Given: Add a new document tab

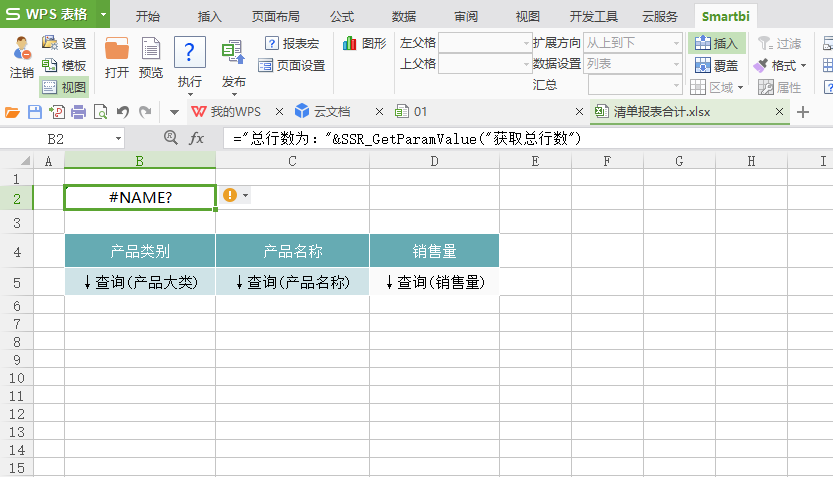Looking at the screenshot, I should [x=803, y=112].
